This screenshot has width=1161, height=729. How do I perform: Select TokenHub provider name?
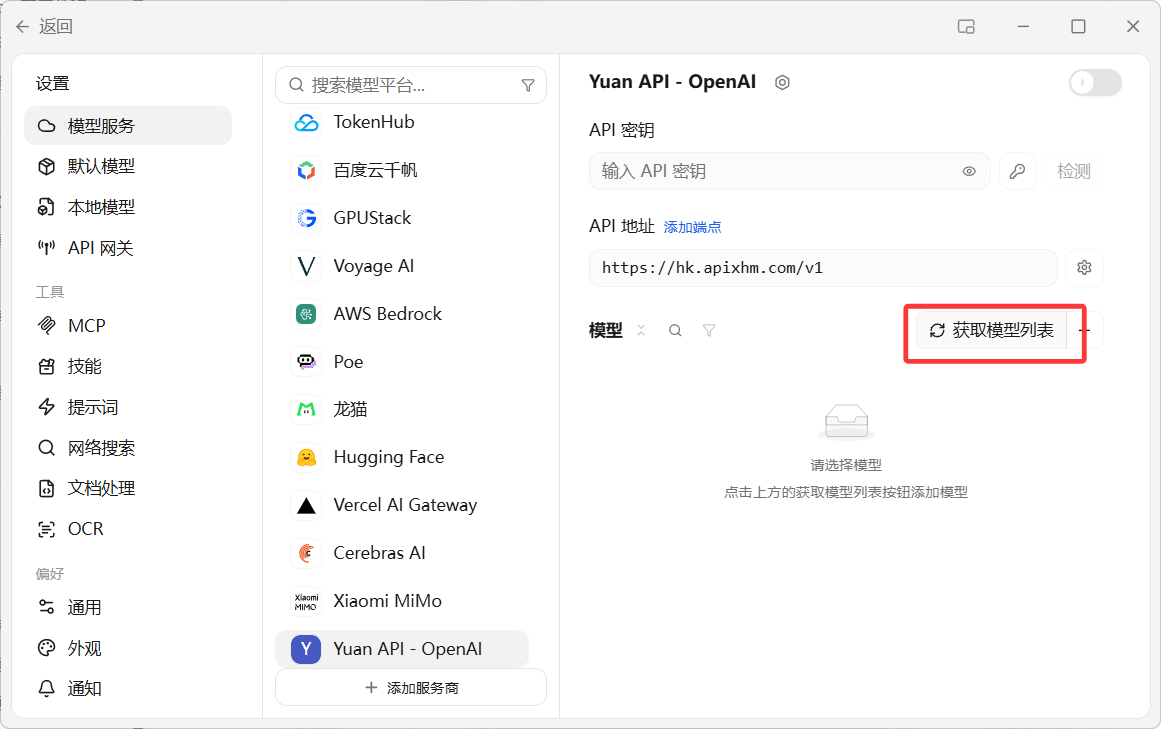(374, 122)
